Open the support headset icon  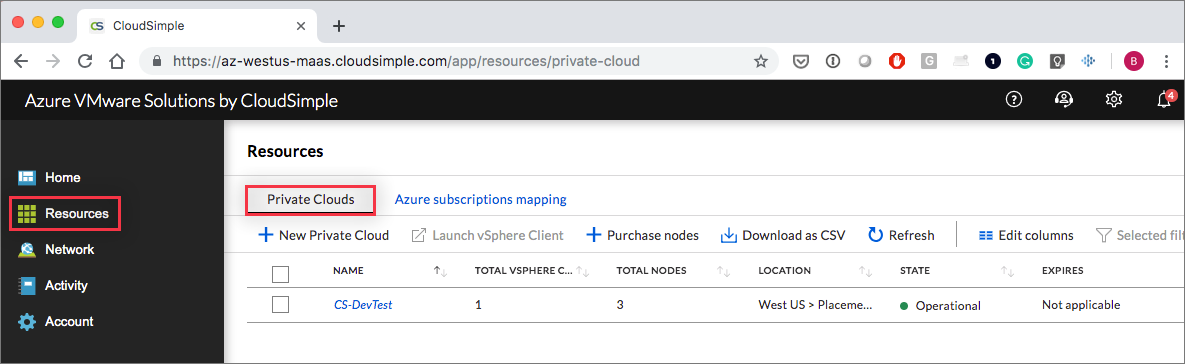point(1063,99)
